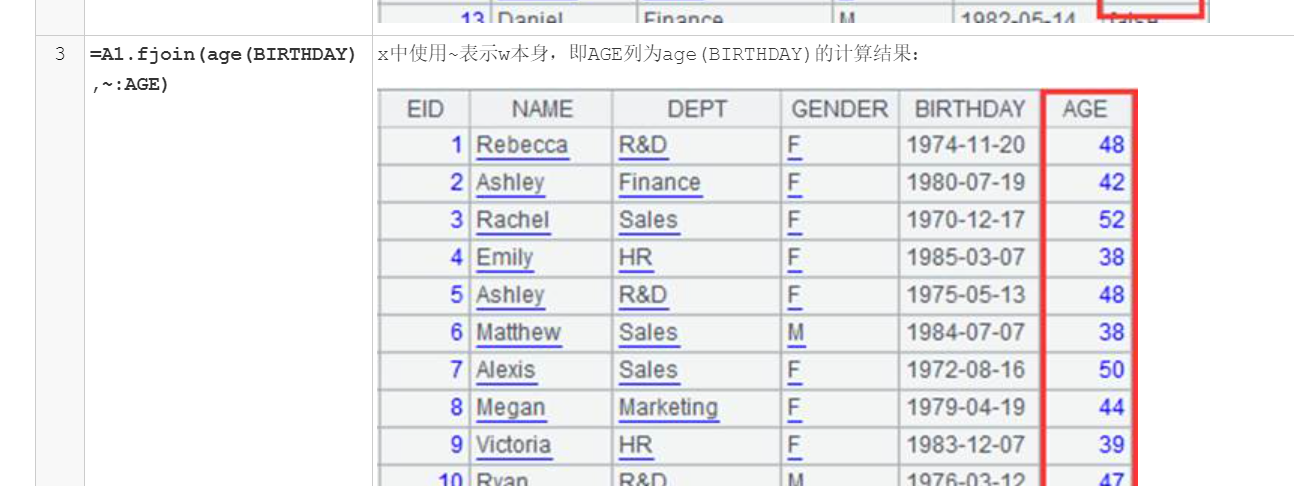This screenshot has height=486, width=1294.
Task: Select the Victoria name link
Action: pos(513,445)
